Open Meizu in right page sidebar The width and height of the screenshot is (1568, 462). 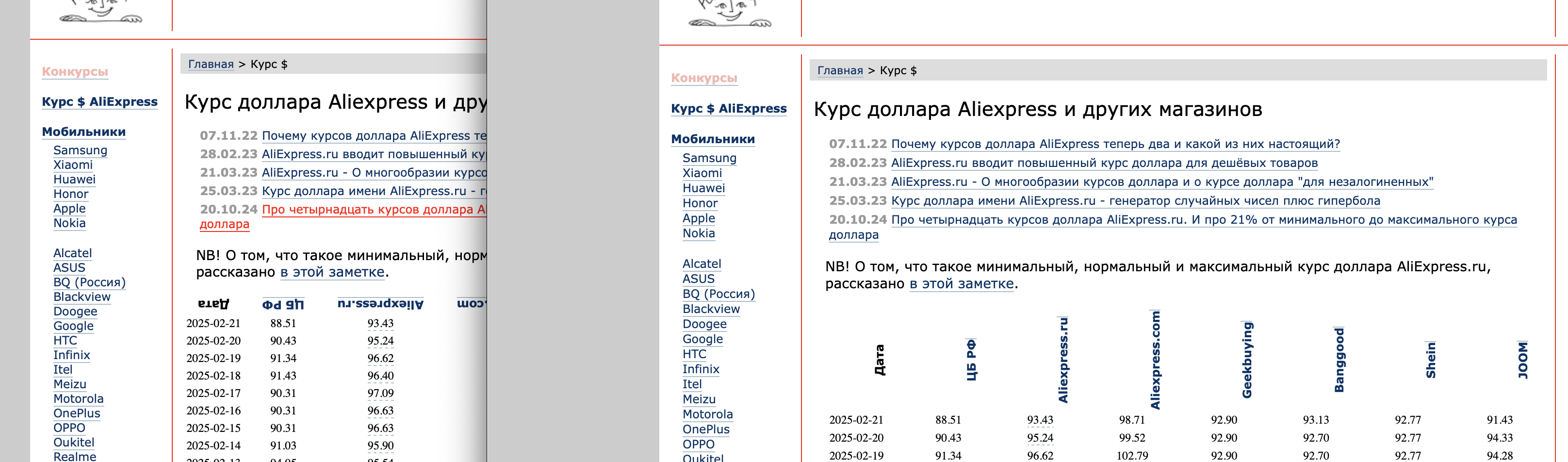(699, 399)
